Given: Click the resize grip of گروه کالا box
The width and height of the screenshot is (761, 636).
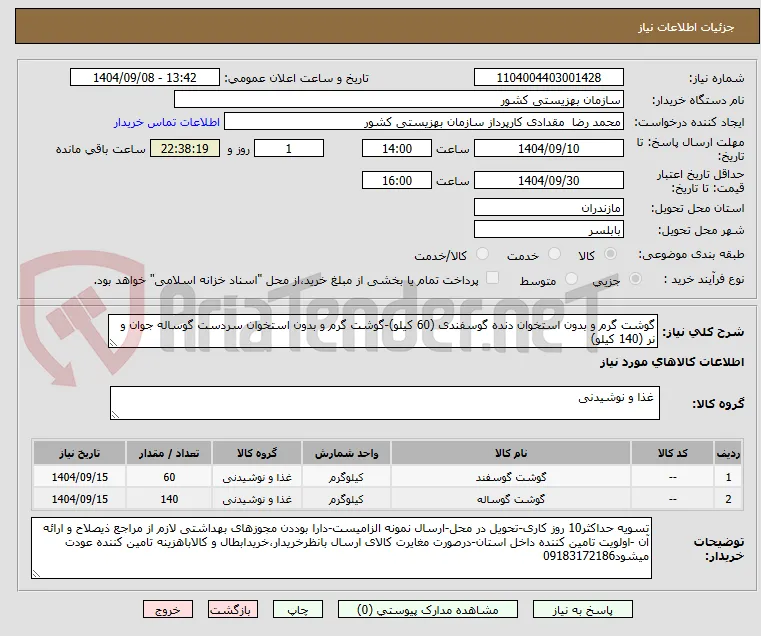Looking at the screenshot, I should click(x=115, y=415).
